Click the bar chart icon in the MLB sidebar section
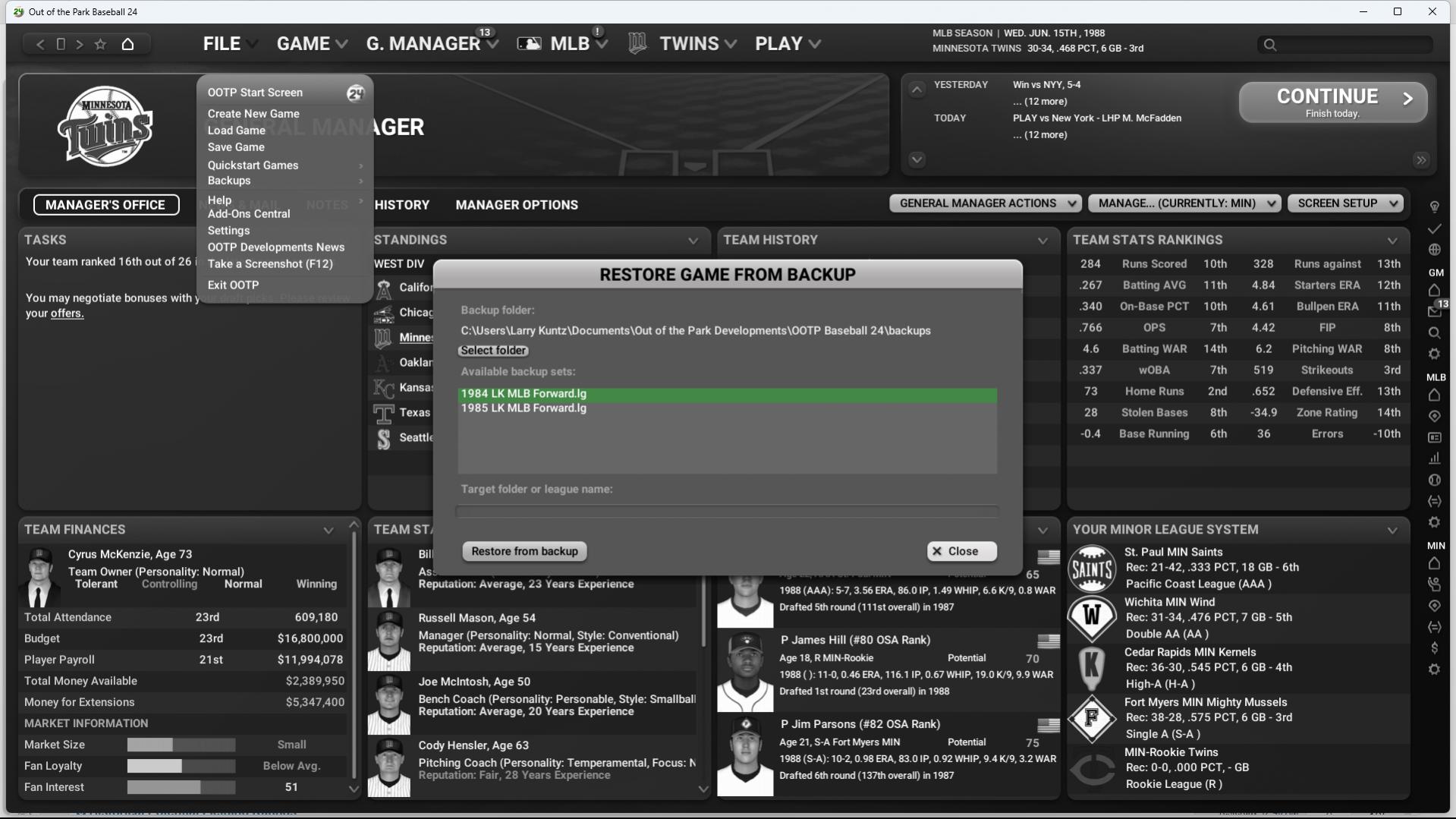 (1434, 458)
